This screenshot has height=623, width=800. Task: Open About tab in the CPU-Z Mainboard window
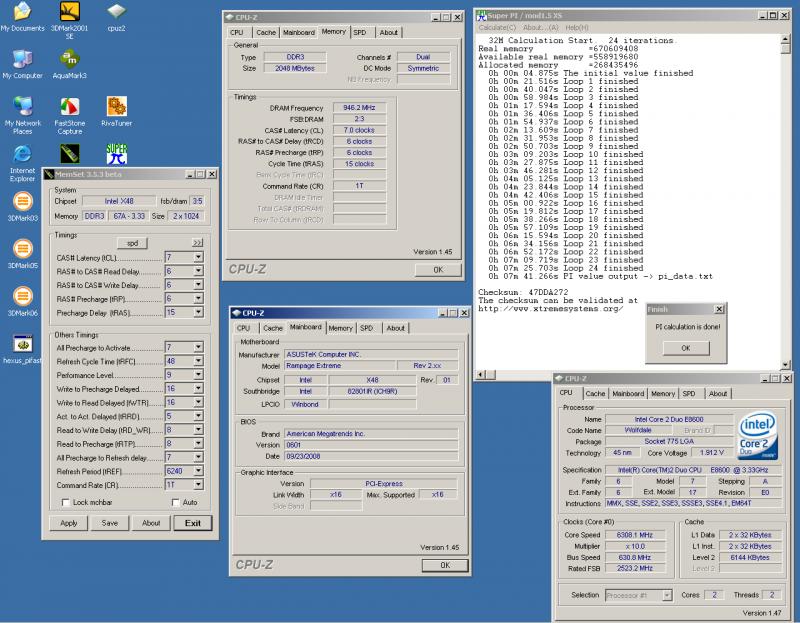[395, 328]
